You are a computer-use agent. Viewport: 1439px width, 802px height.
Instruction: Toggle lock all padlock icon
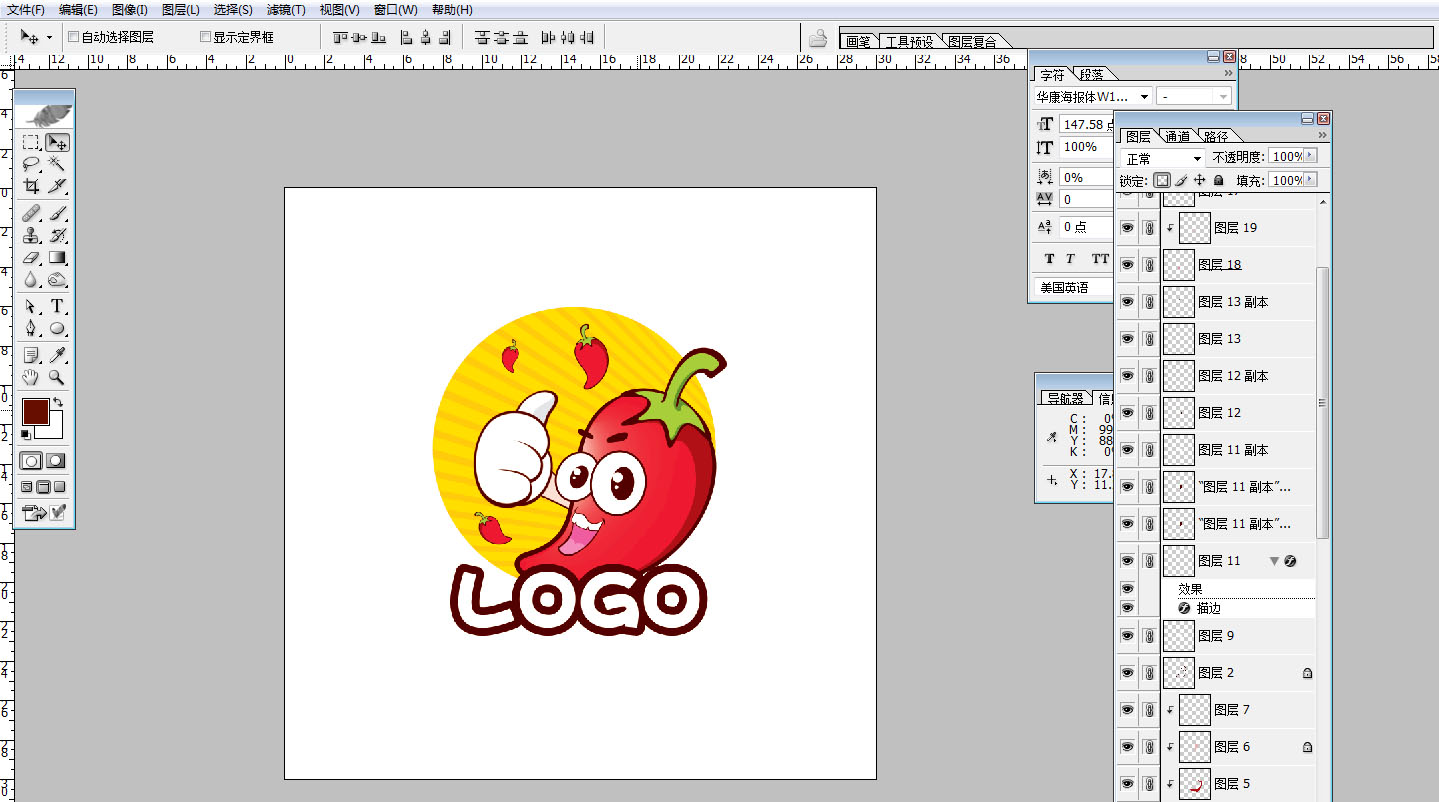[1218, 181]
